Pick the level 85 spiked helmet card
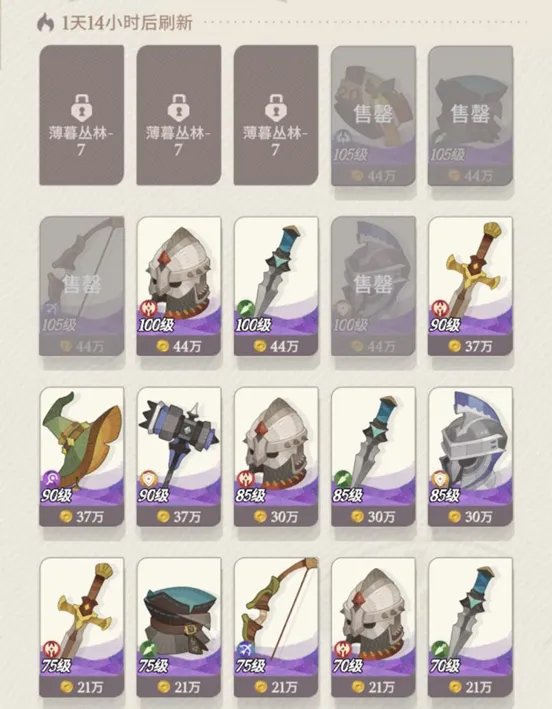This screenshot has width=552, height=709. [x=276, y=456]
